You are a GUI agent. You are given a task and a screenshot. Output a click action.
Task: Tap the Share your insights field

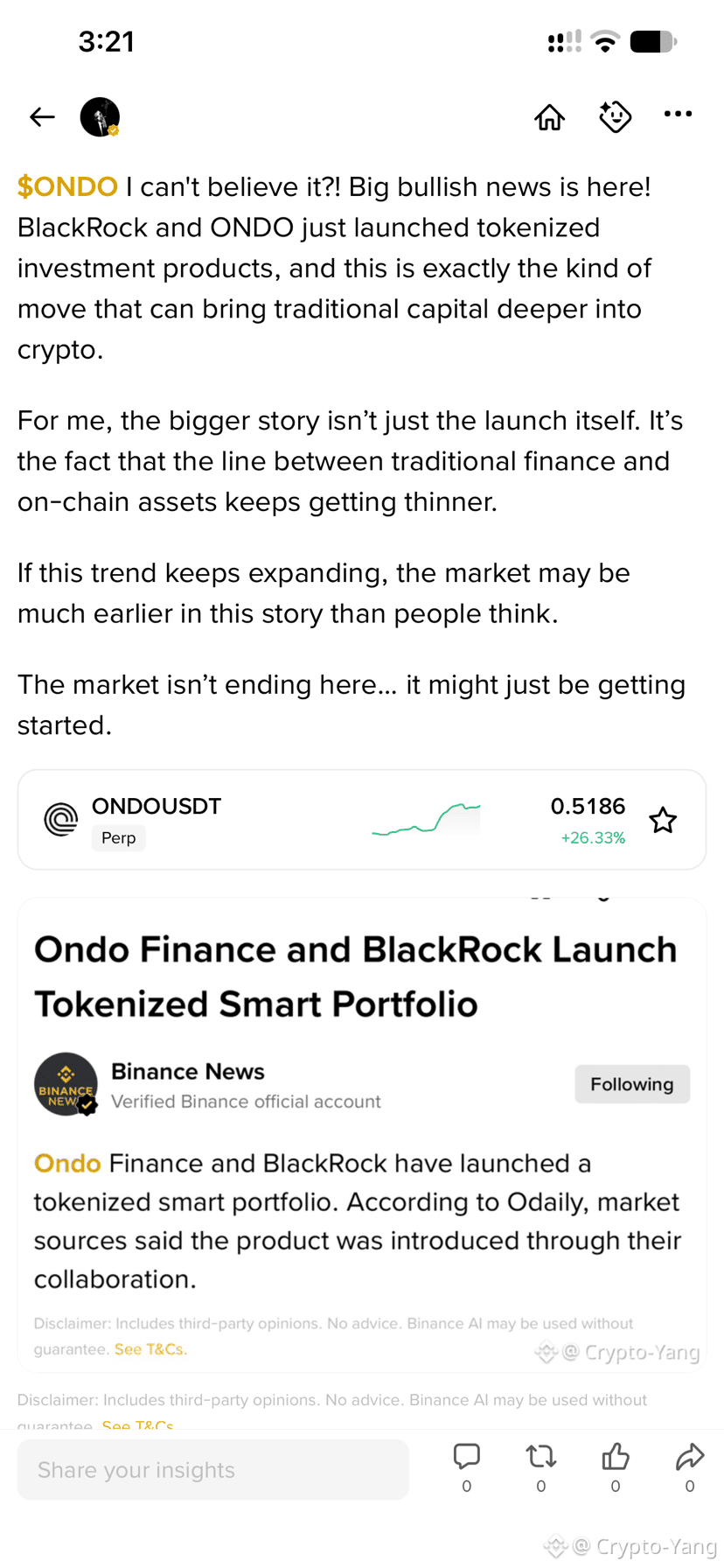click(213, 1469)
